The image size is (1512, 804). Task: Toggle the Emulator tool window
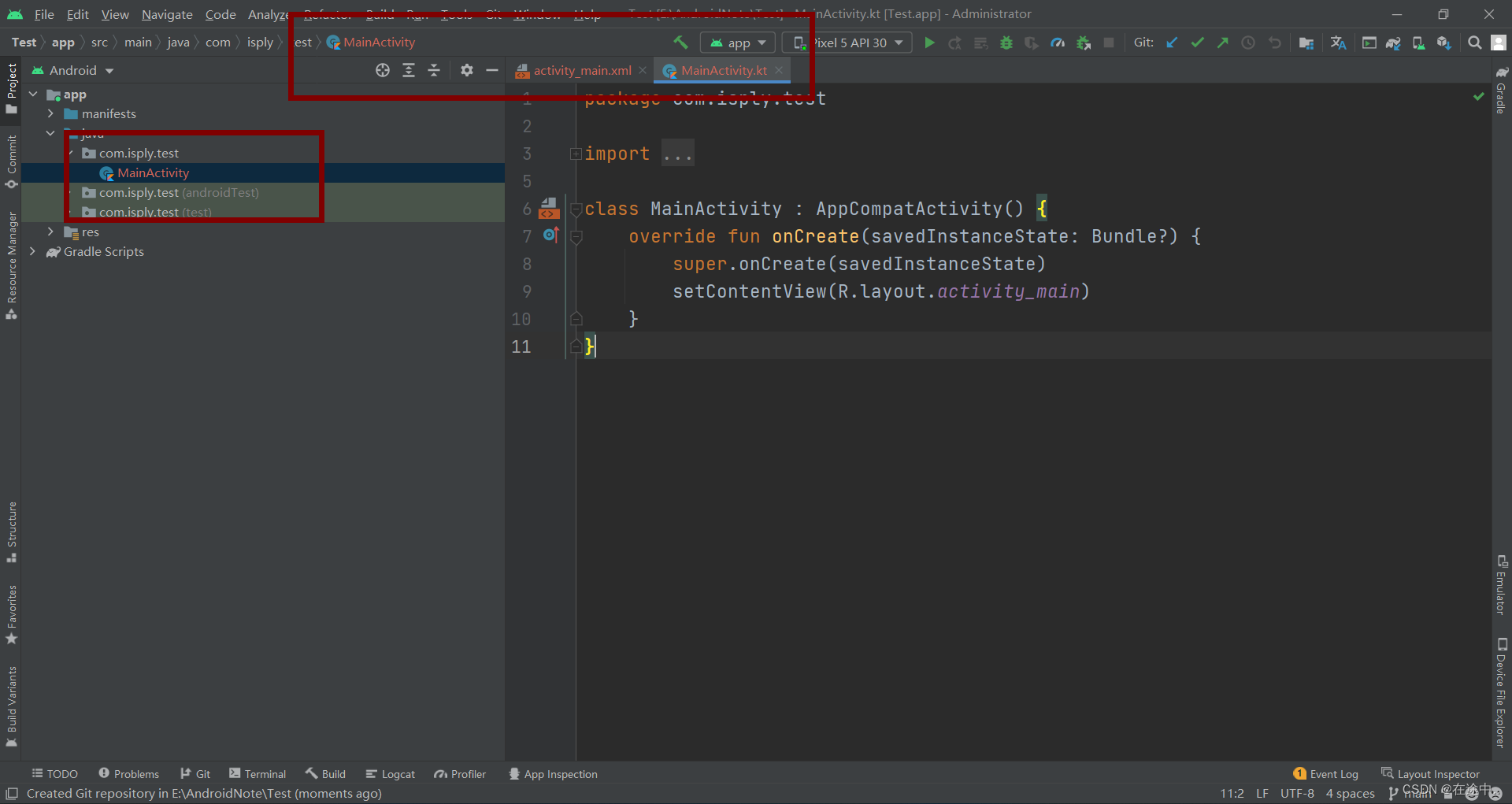(1501, 585)
